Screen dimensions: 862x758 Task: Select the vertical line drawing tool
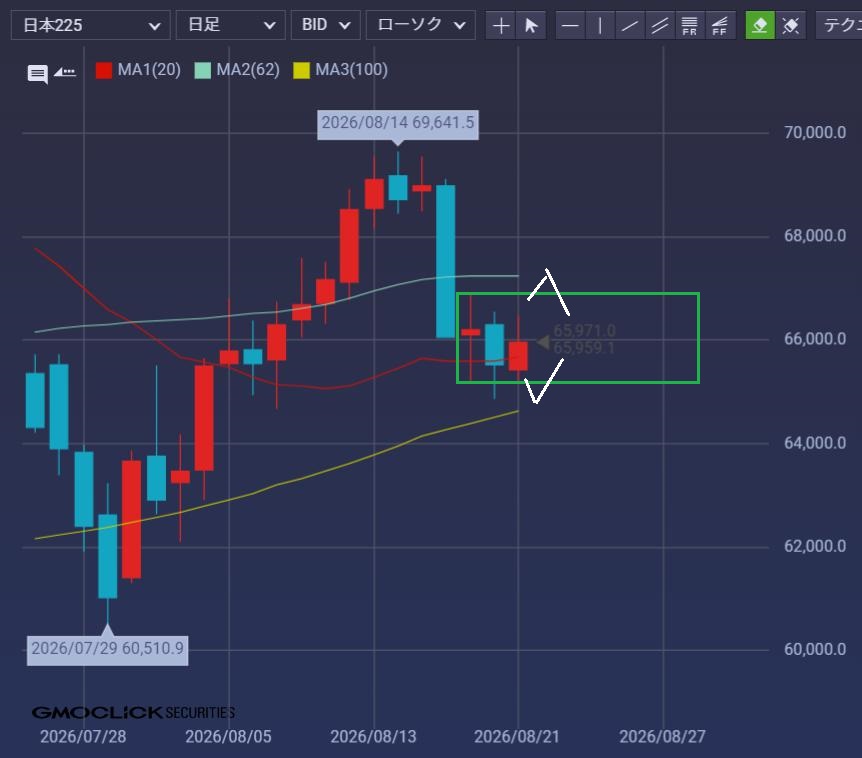point(600,25)
